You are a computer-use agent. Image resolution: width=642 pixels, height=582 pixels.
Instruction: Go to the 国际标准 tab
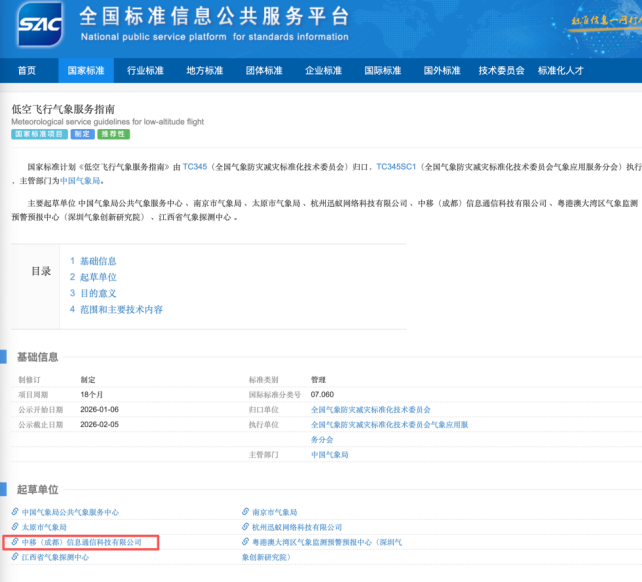coord(383,70)
